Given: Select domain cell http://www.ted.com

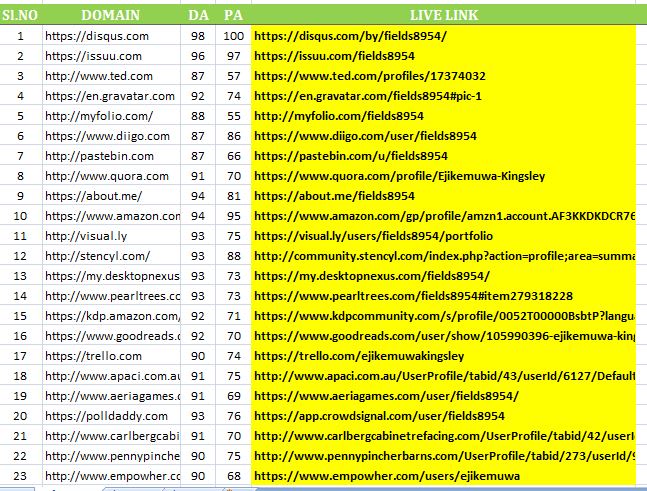Looking at the screenshot, I should [111, 76].
